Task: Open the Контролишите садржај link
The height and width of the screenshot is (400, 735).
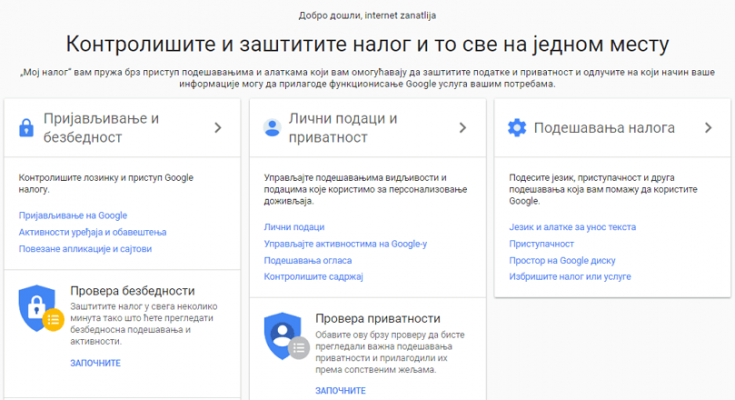Action: (x=313, y=277)
